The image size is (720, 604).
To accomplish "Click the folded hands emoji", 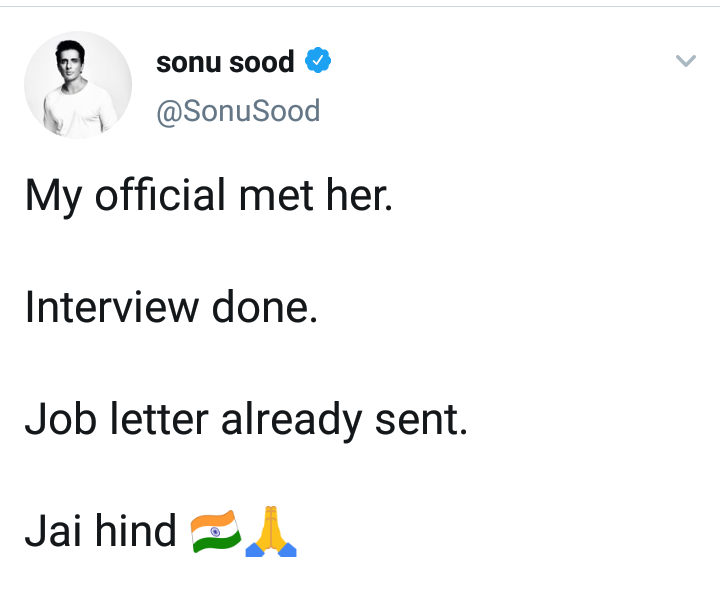I will (x=273, y=531).
